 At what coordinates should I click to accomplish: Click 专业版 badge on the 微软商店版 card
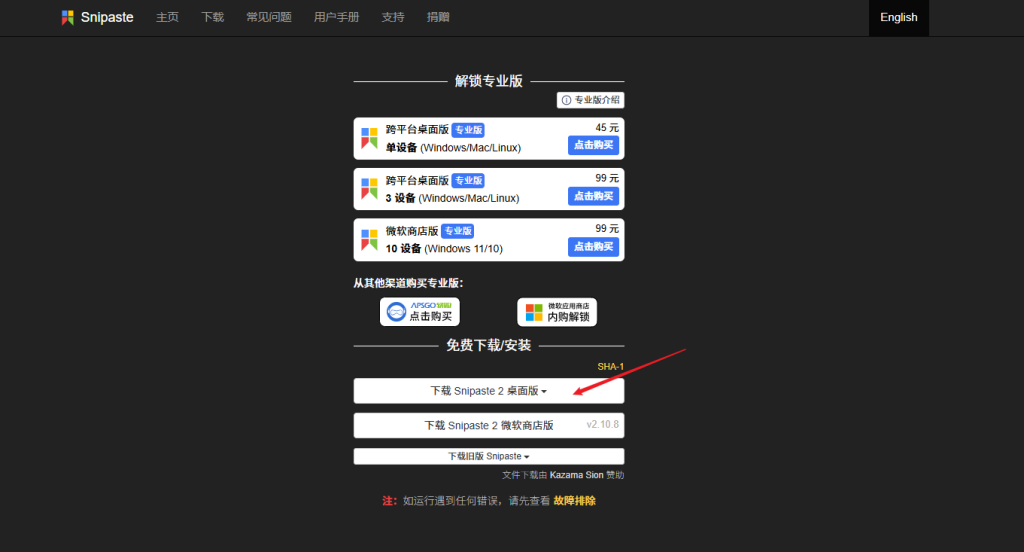[x=458, y=231]
